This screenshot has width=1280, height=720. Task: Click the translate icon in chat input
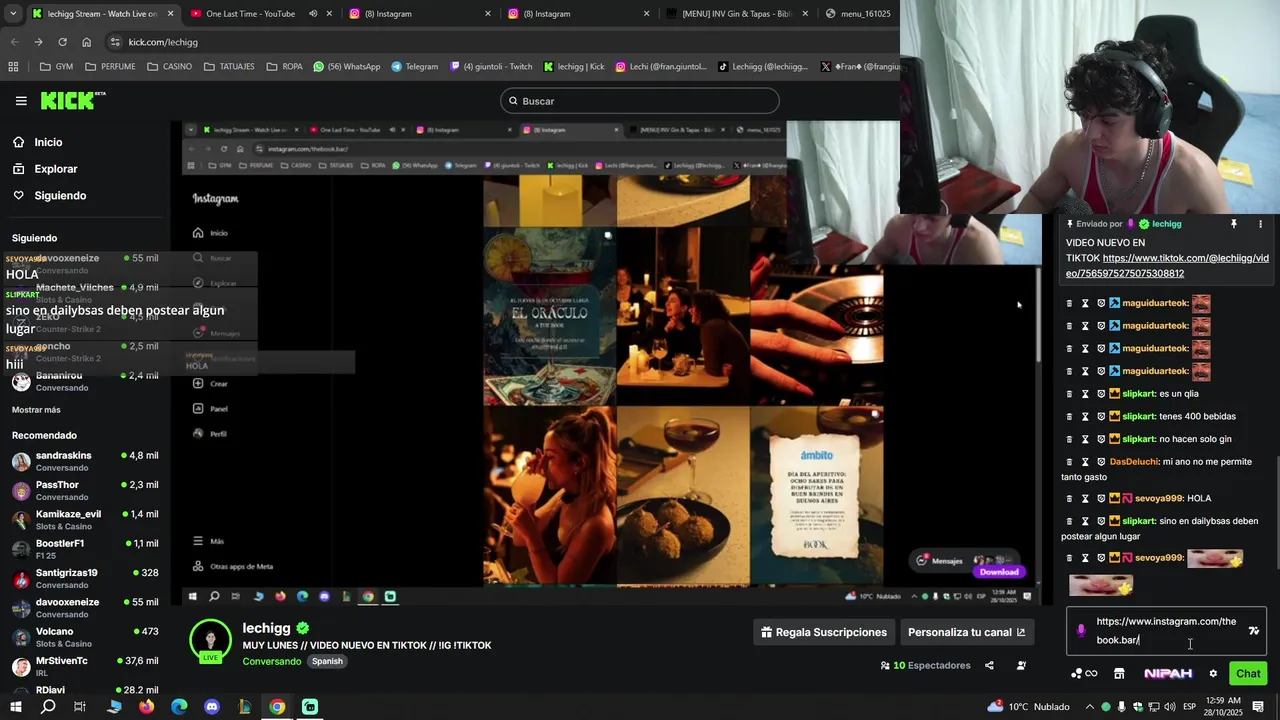pyautogui.click(x=1254, y=631)
